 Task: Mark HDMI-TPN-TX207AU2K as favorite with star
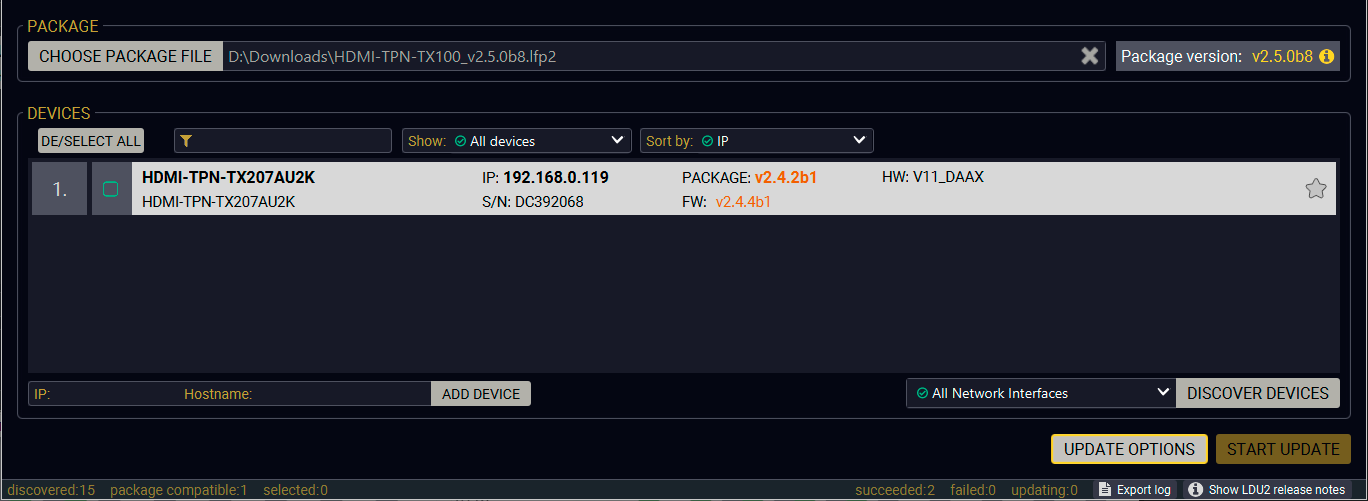click(1315, 188)
